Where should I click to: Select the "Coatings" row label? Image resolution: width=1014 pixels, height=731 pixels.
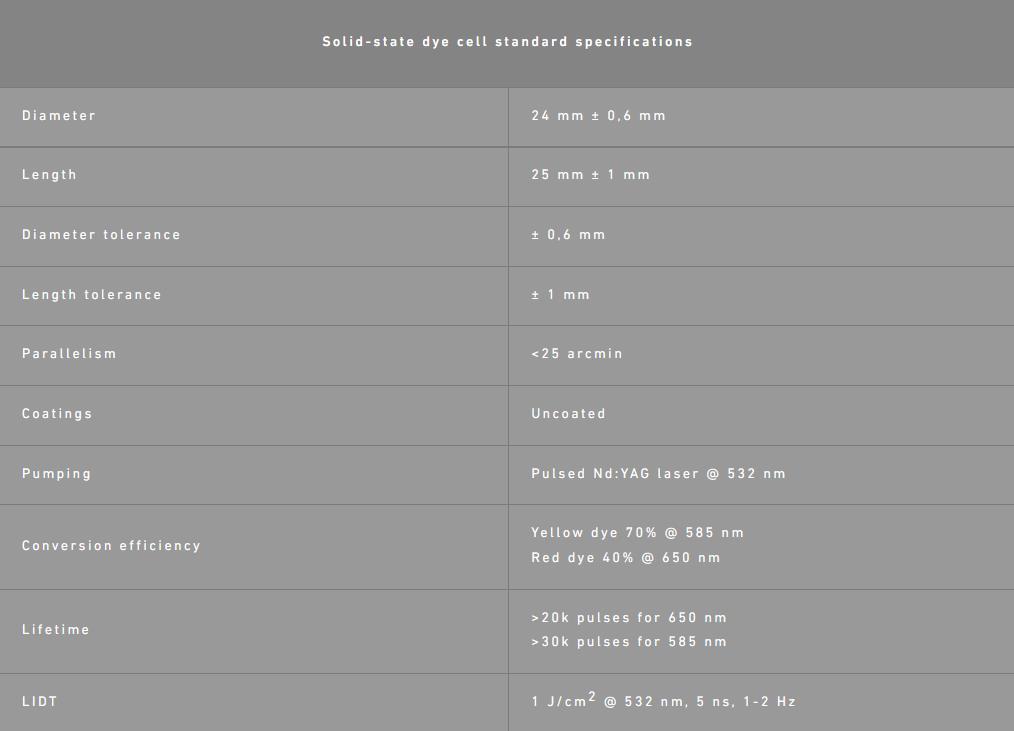(57, 414)
